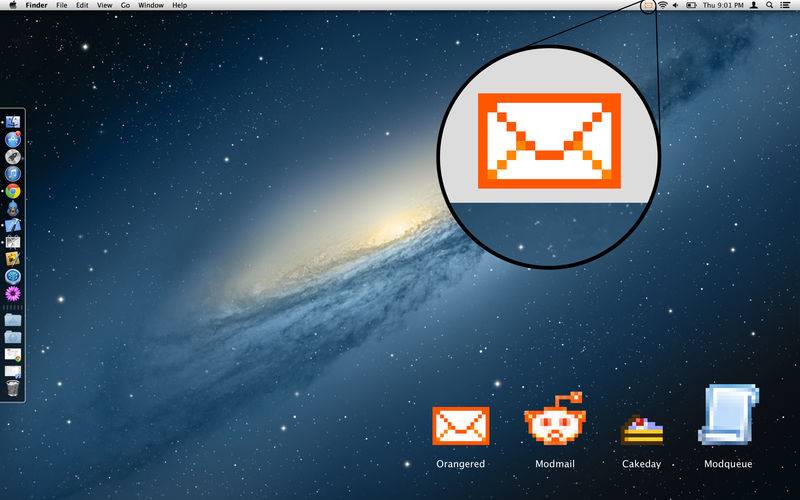Open Xcode blueprint hammer icon in dock
This screenshot has width=800, height=500.
pyautogui.click(x=13, y=225)
